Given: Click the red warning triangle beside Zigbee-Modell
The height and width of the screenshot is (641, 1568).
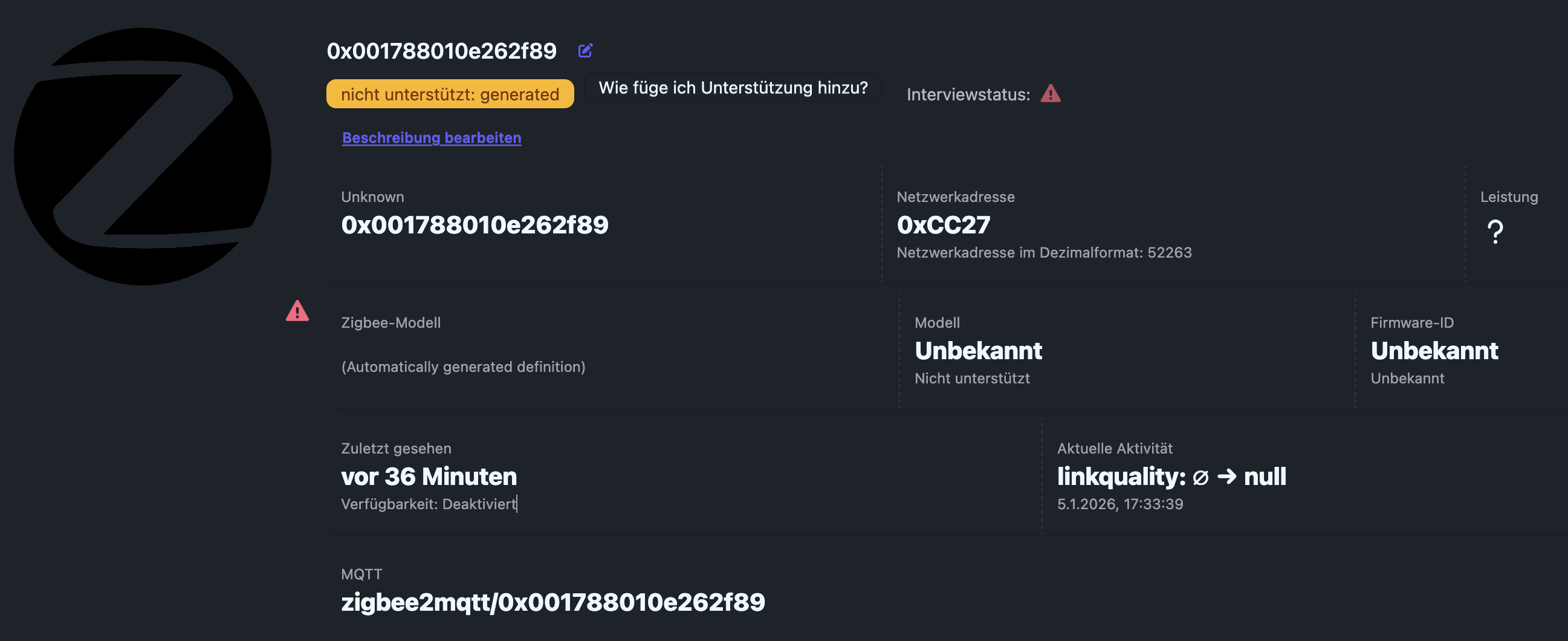Looking at the screenshot, I should pyautogui.click(x=297, y=311).
